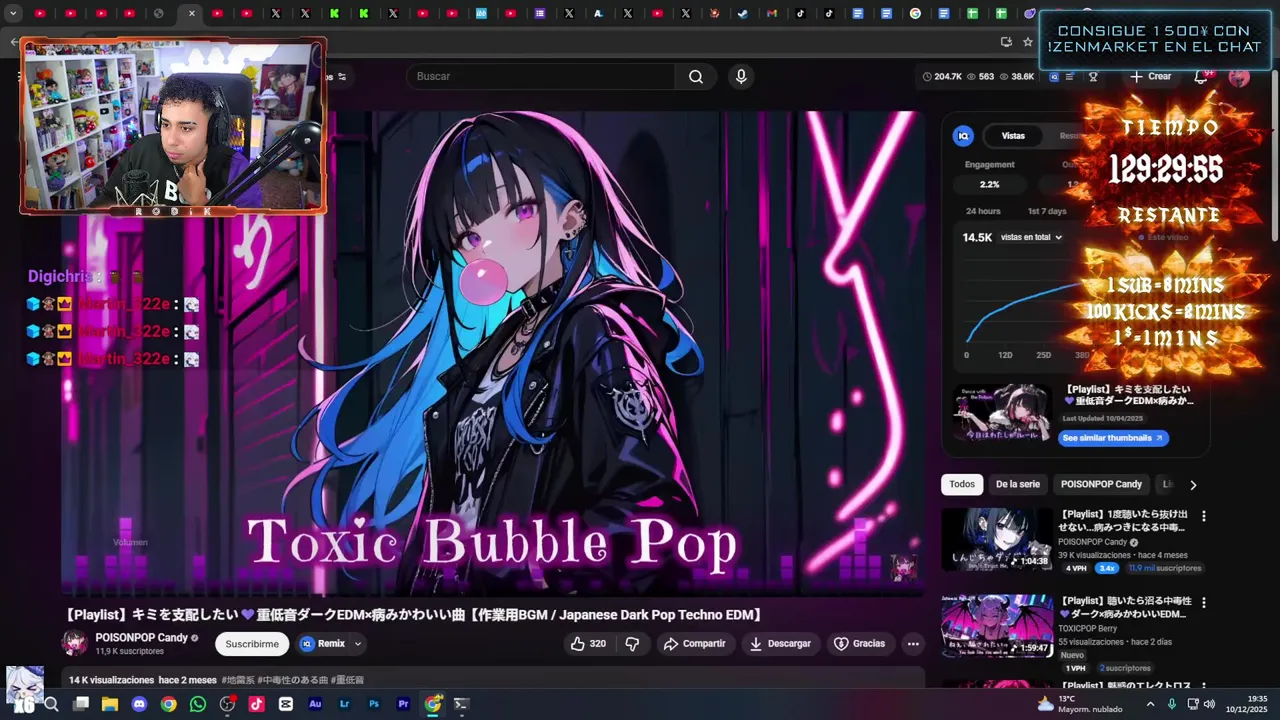Open File Explorer from the taskbar
The width and height of the screenshot is (1280, 720).
[110, 704]
